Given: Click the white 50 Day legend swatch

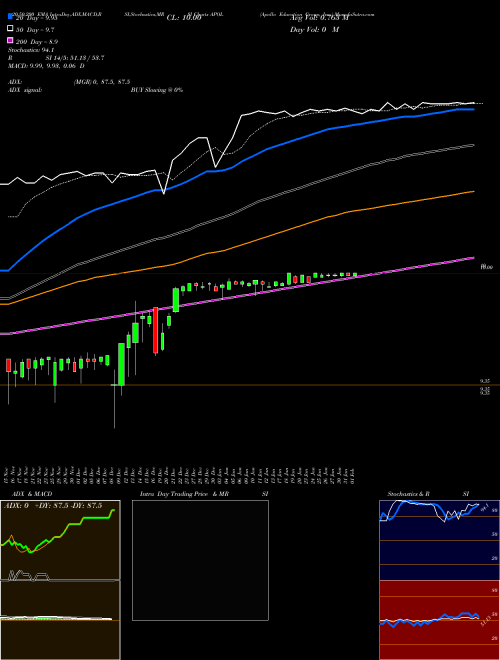Looking at the screenshot, I should 10,29.
